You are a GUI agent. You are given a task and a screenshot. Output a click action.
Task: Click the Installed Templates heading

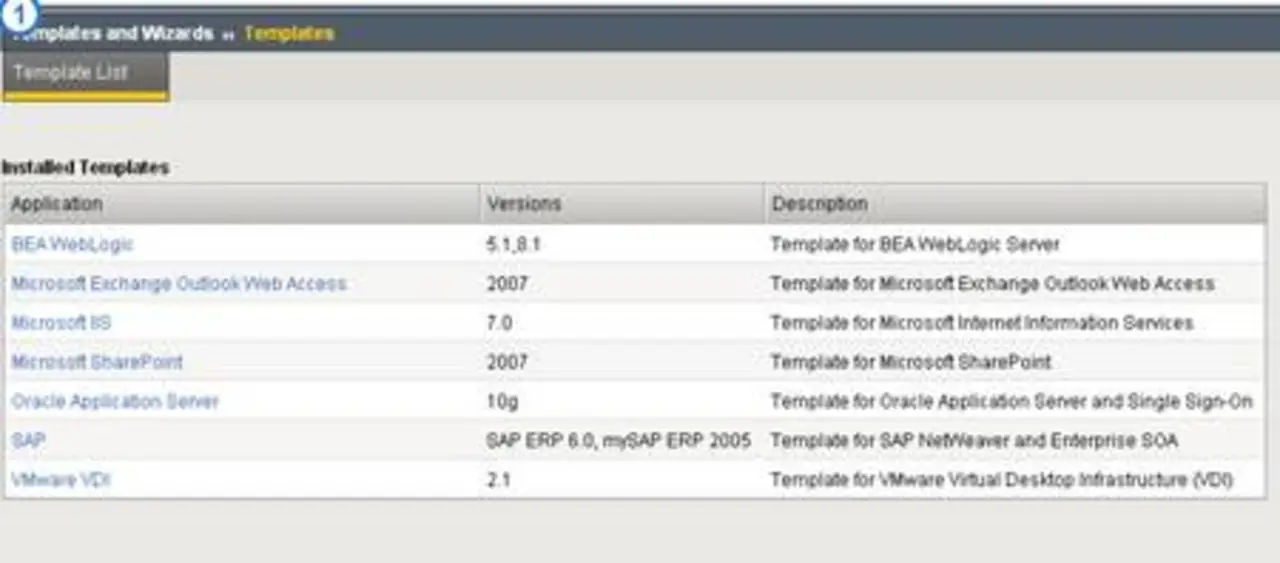click(x=85, y=168)
